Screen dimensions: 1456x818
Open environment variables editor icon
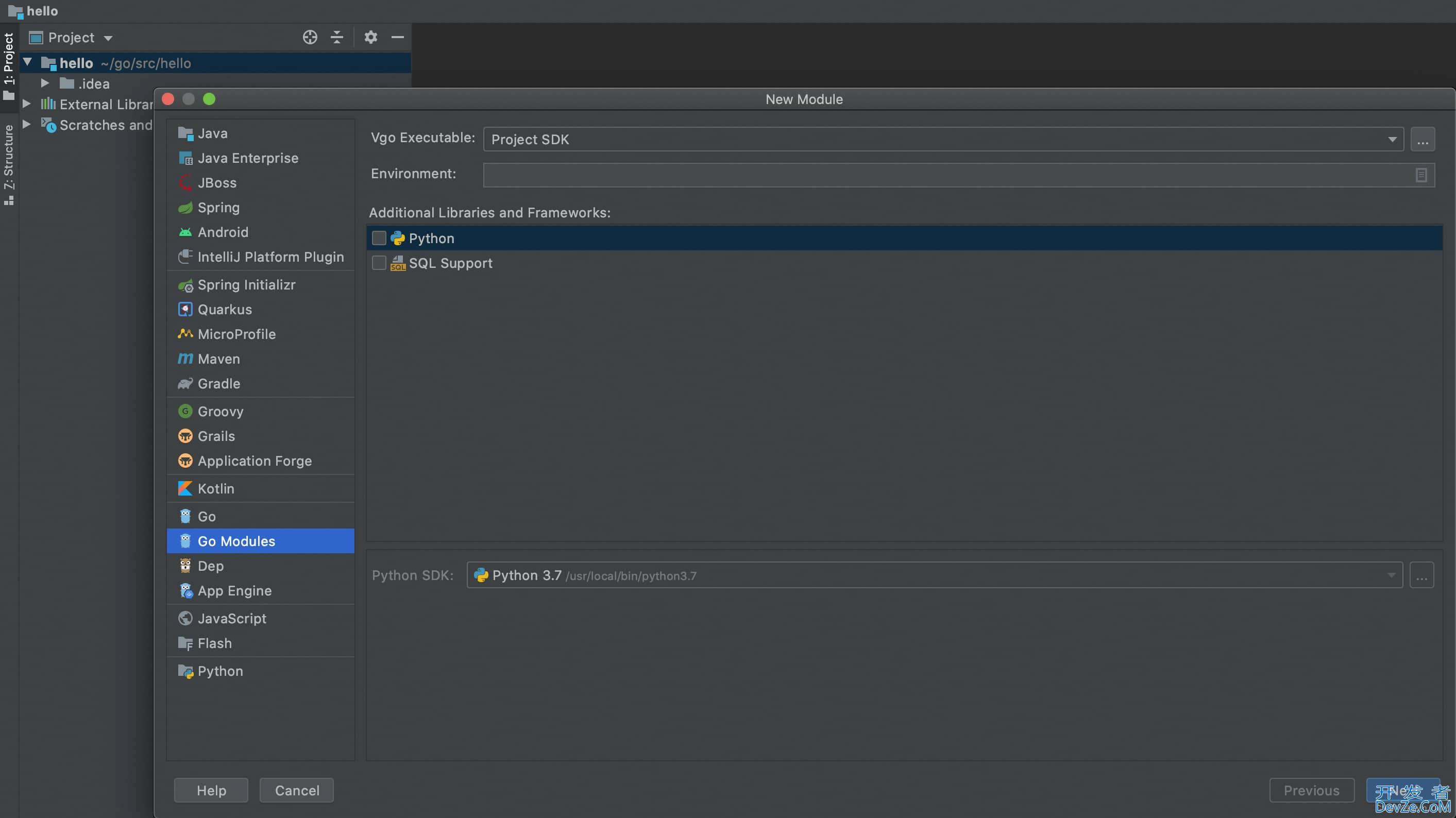(x=1421, y=175)
